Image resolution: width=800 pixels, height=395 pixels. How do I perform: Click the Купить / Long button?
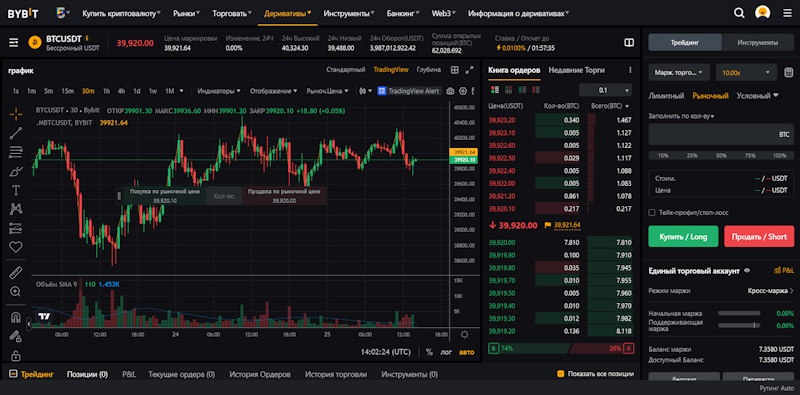(x=683, y=236)
